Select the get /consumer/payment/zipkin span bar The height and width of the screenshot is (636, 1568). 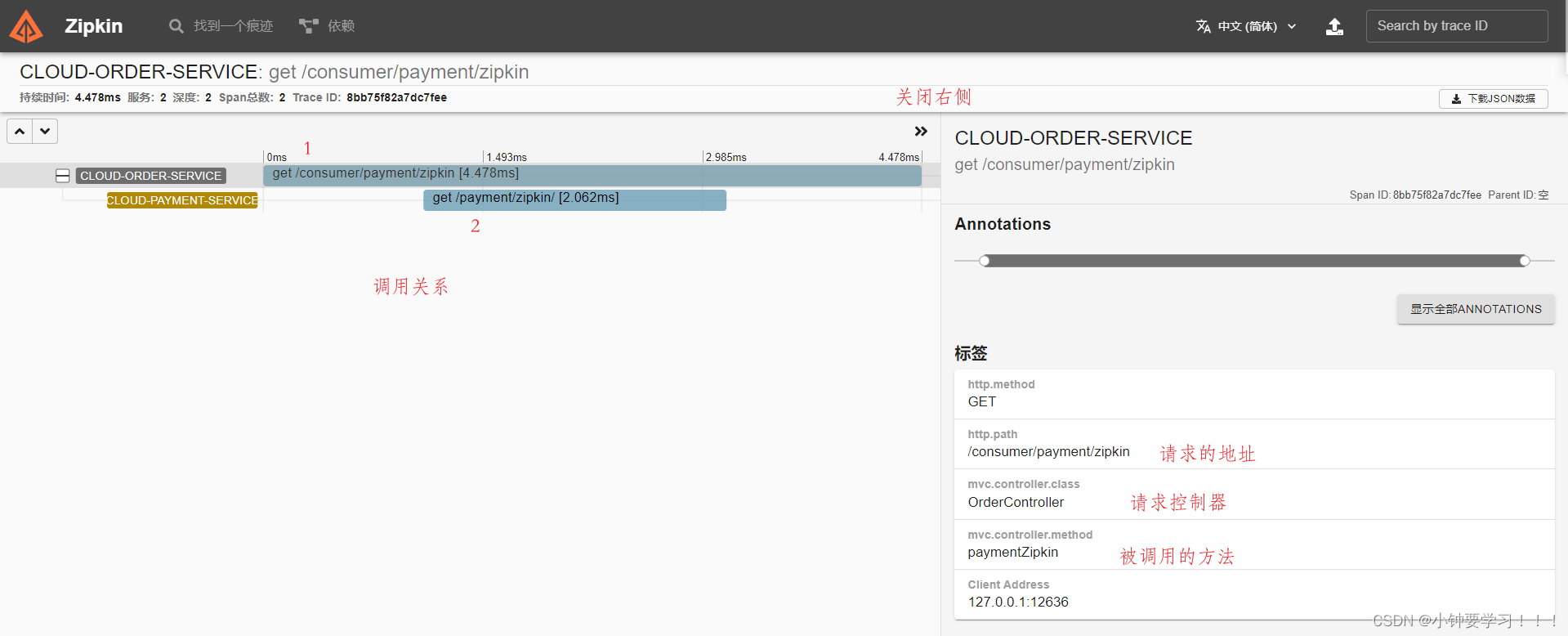point(592,175)
